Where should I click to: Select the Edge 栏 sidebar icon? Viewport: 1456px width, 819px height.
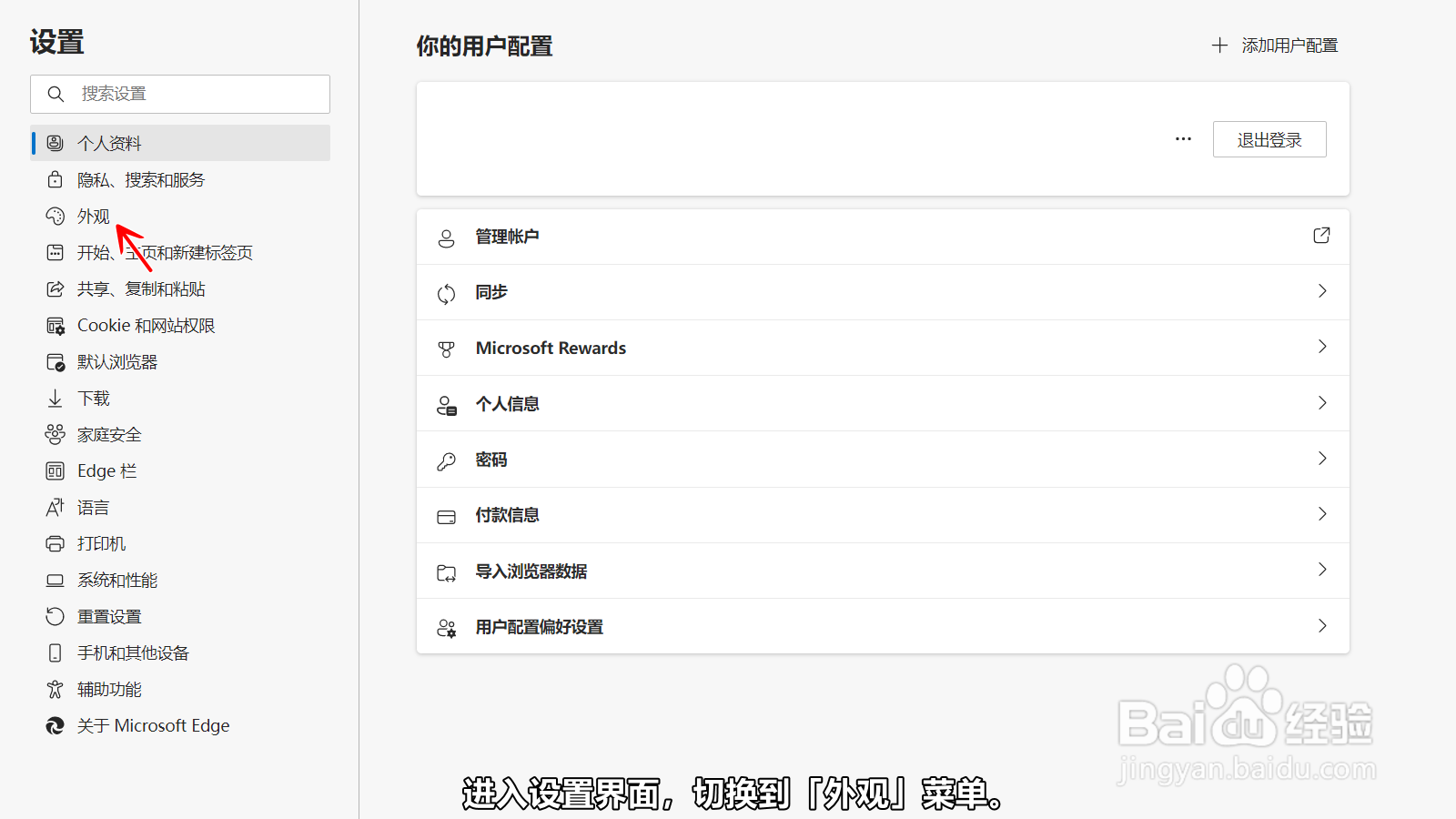(x=56, y=470)
